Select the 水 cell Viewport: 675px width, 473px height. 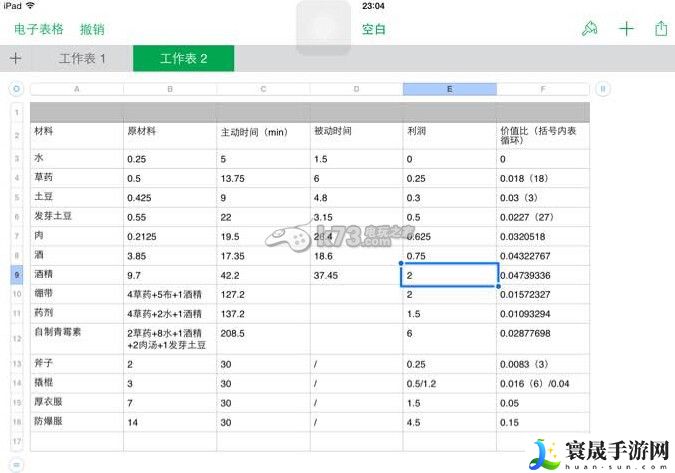[77, 159]
